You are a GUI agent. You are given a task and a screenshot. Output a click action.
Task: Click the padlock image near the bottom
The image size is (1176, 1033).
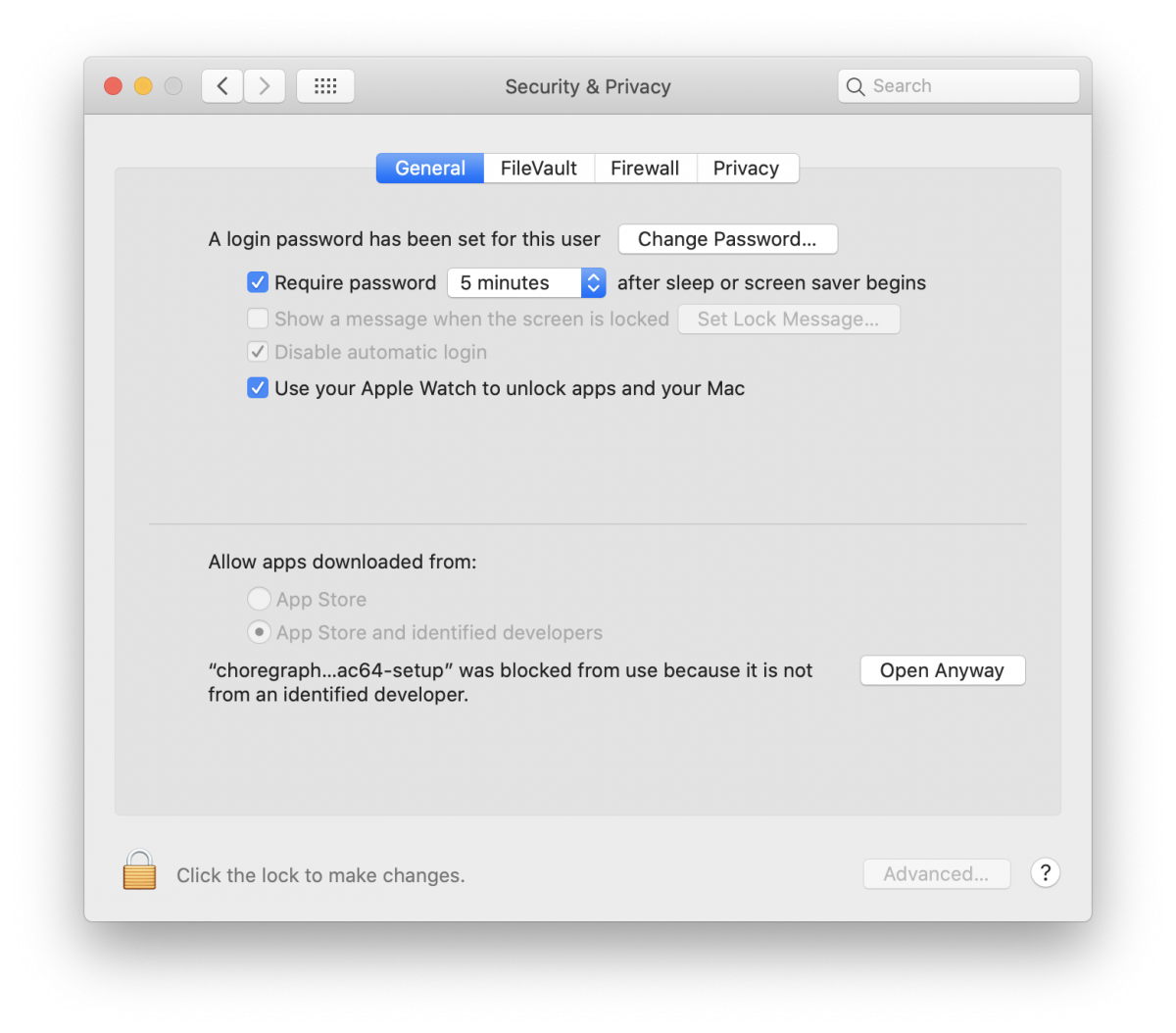pos(139,870)
